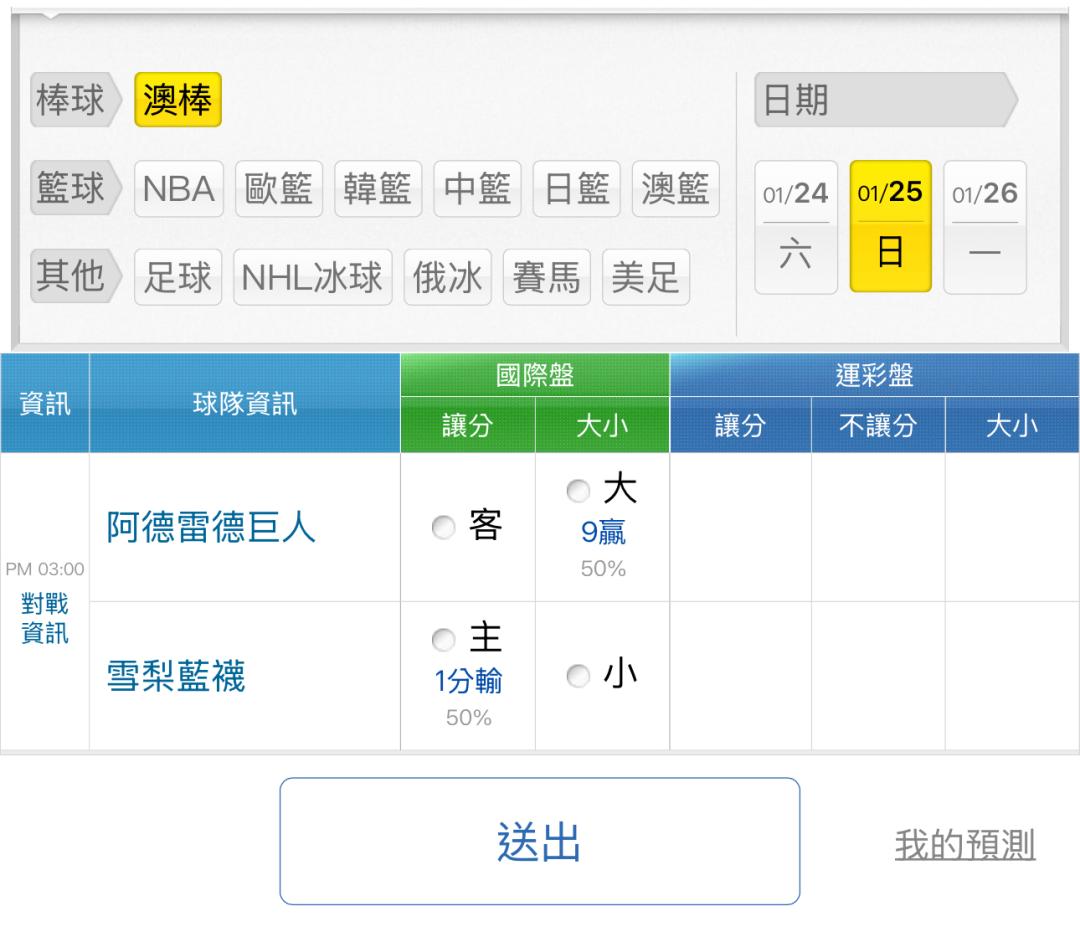
Task: Open 雪梨藍襪 team page
Action: [x=176, y=677]
